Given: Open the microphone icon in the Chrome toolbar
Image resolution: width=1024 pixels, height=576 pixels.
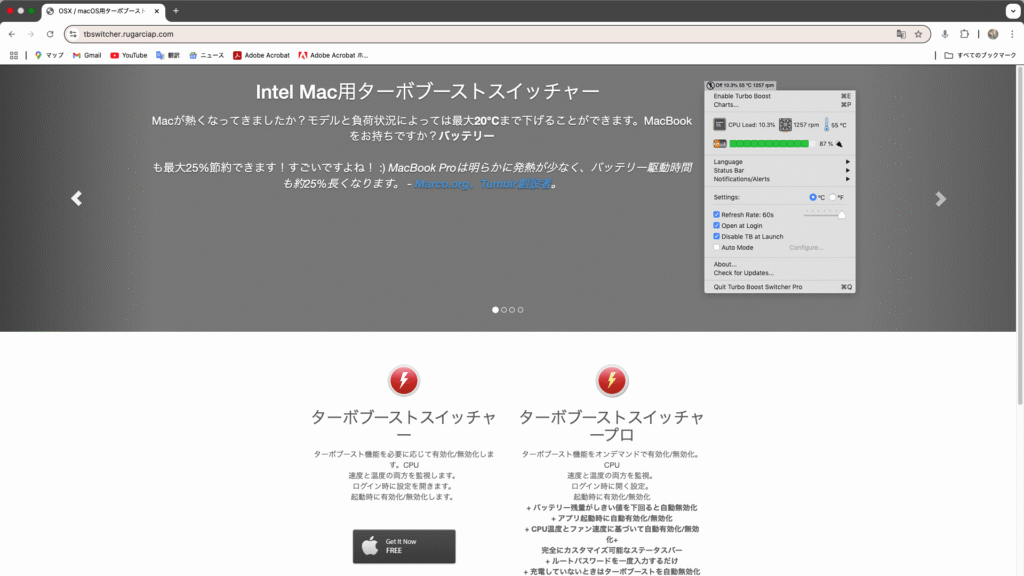Looking at the screenshot, I should 944,34.
